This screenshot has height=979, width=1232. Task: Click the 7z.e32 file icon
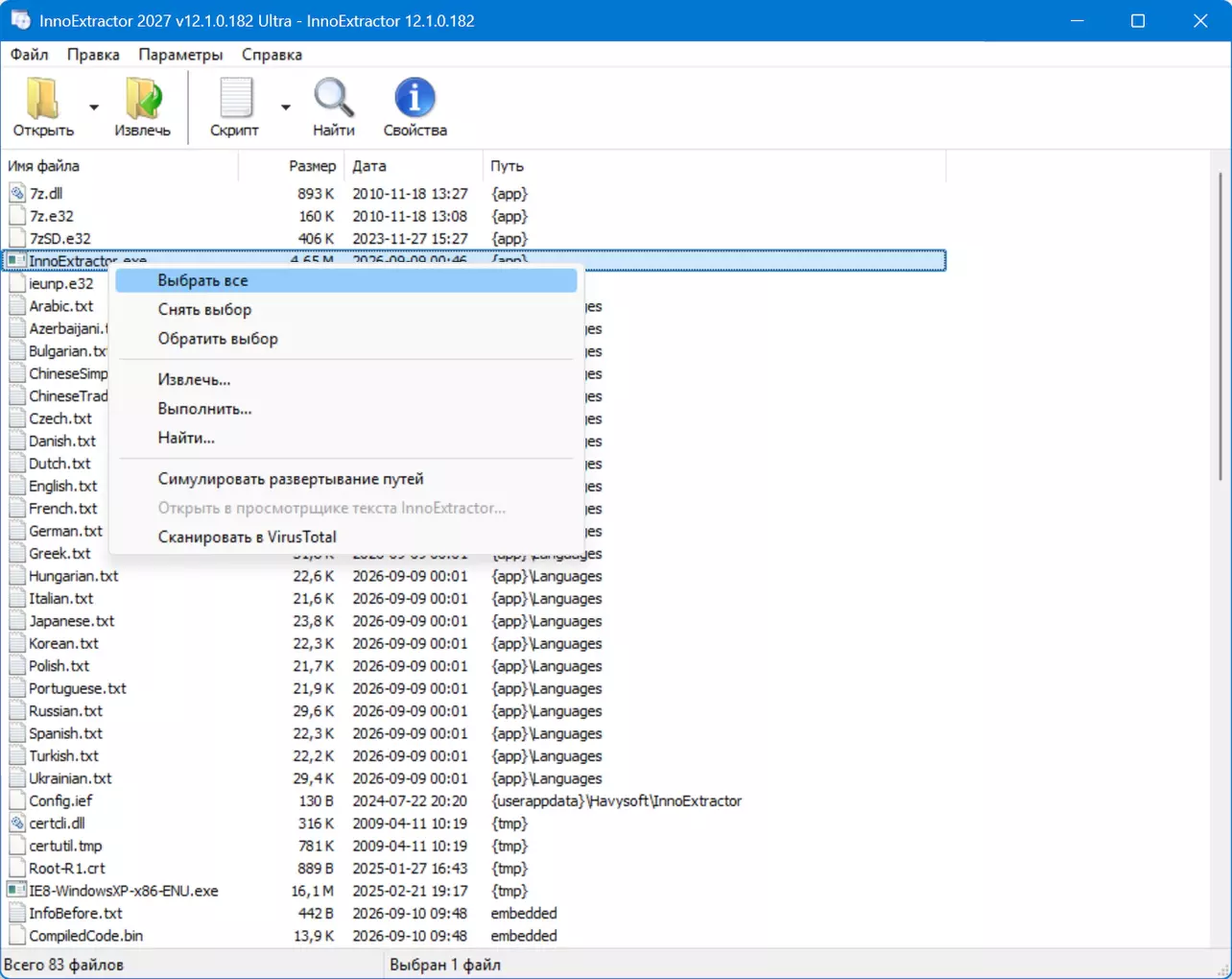click(x=17, y=216)
